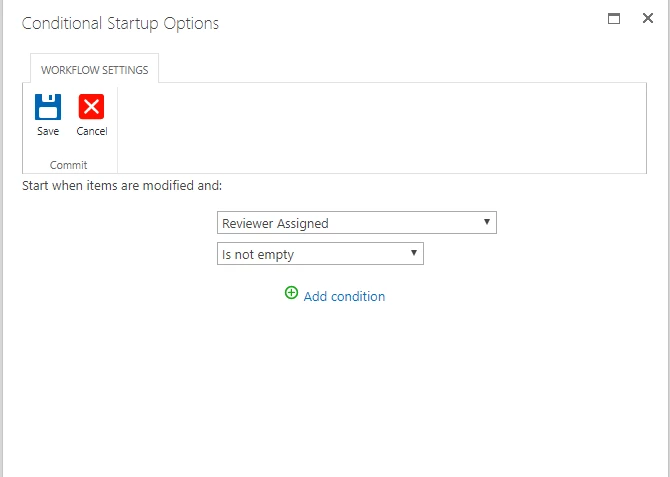Click the Commit group label

pos(68,165)
